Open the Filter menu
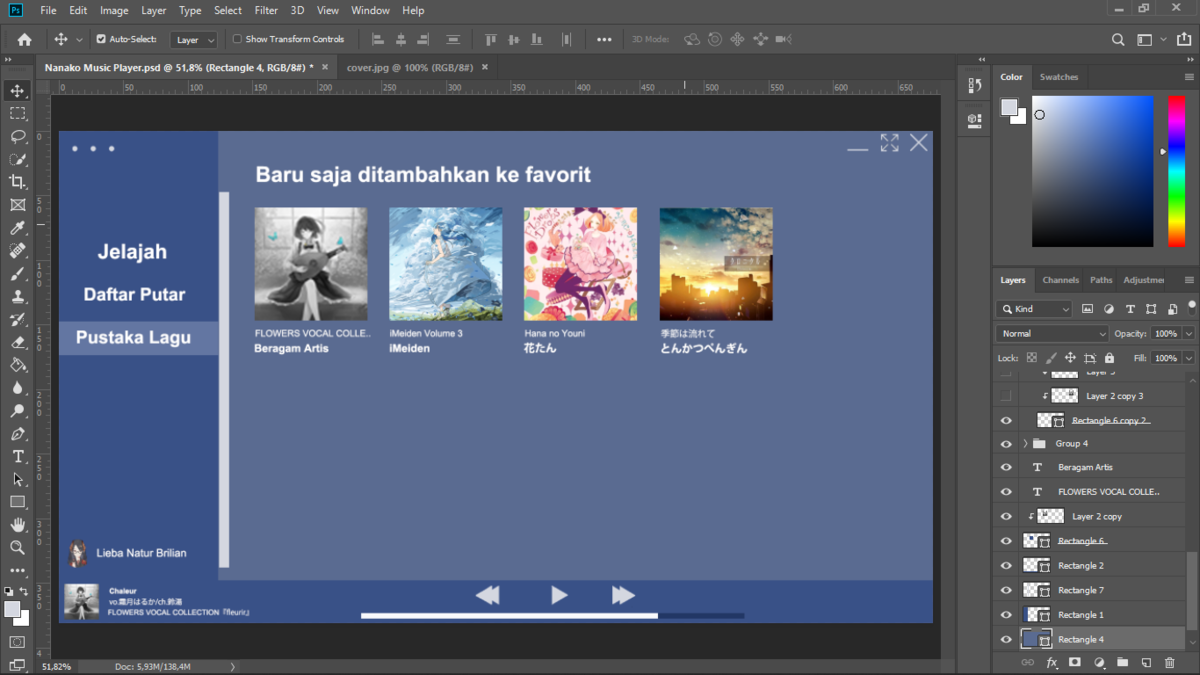The height and width of the screenshot is (675, 1200). (x=266, y=10)
